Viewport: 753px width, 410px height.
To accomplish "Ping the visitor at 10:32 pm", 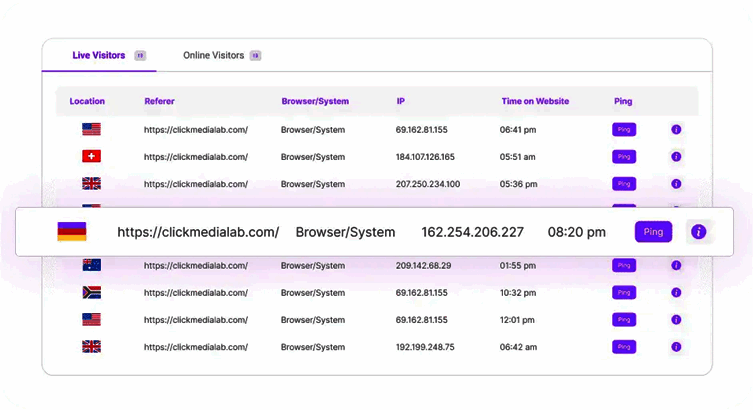I will 624,293.
